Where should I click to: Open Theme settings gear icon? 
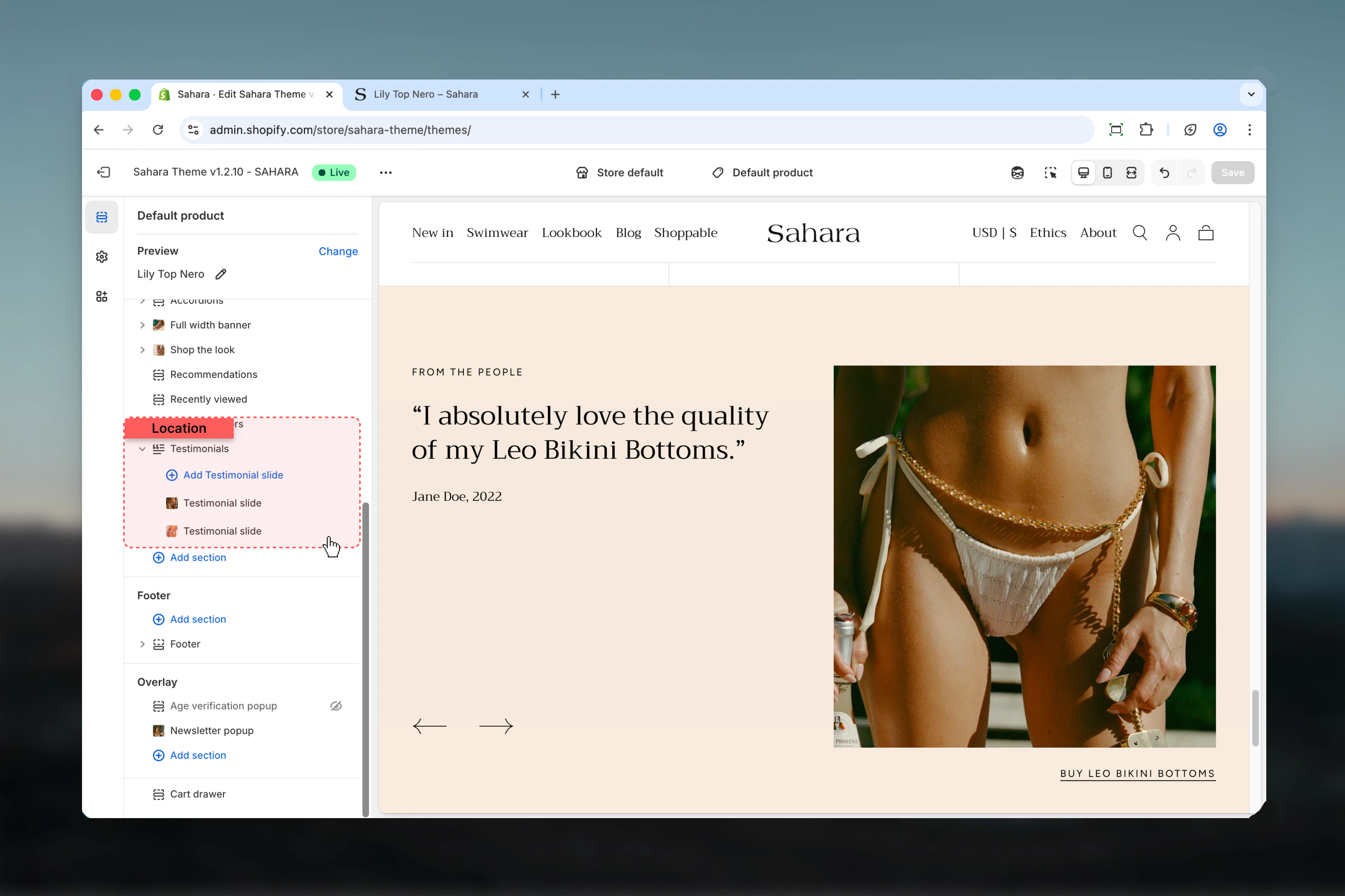(102, 257)
